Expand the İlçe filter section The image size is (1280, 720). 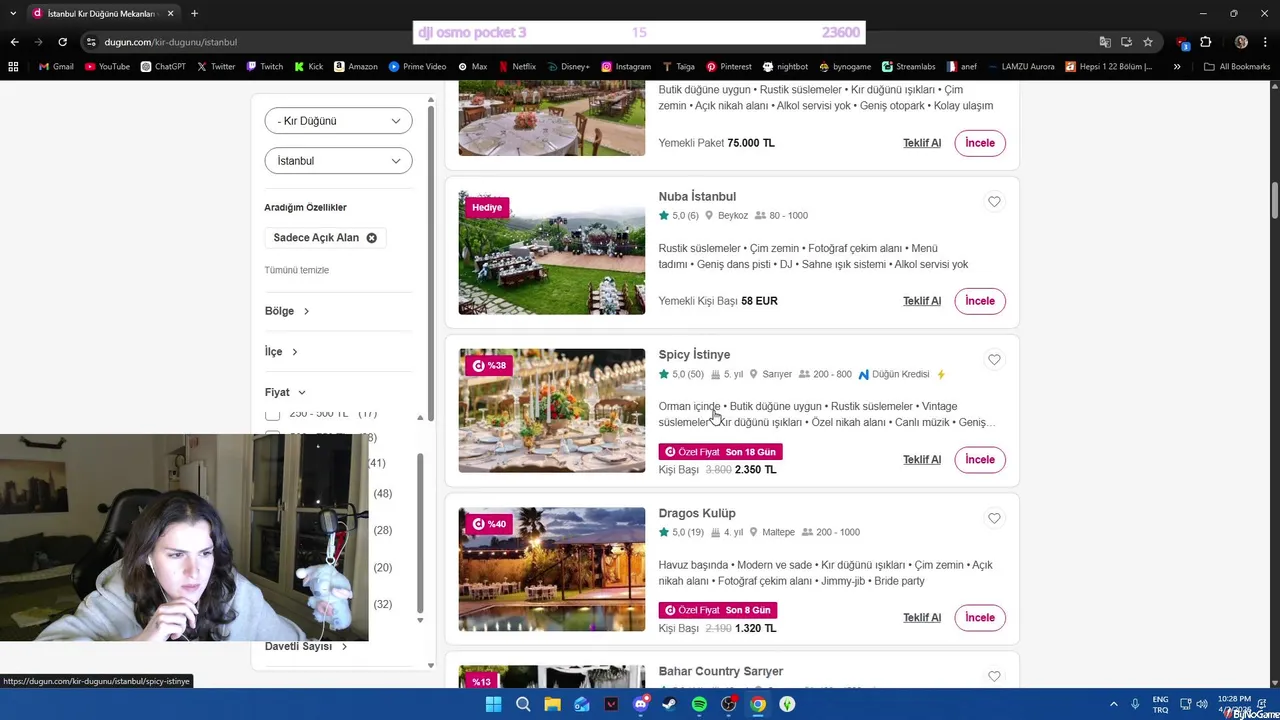click(281, 352)
